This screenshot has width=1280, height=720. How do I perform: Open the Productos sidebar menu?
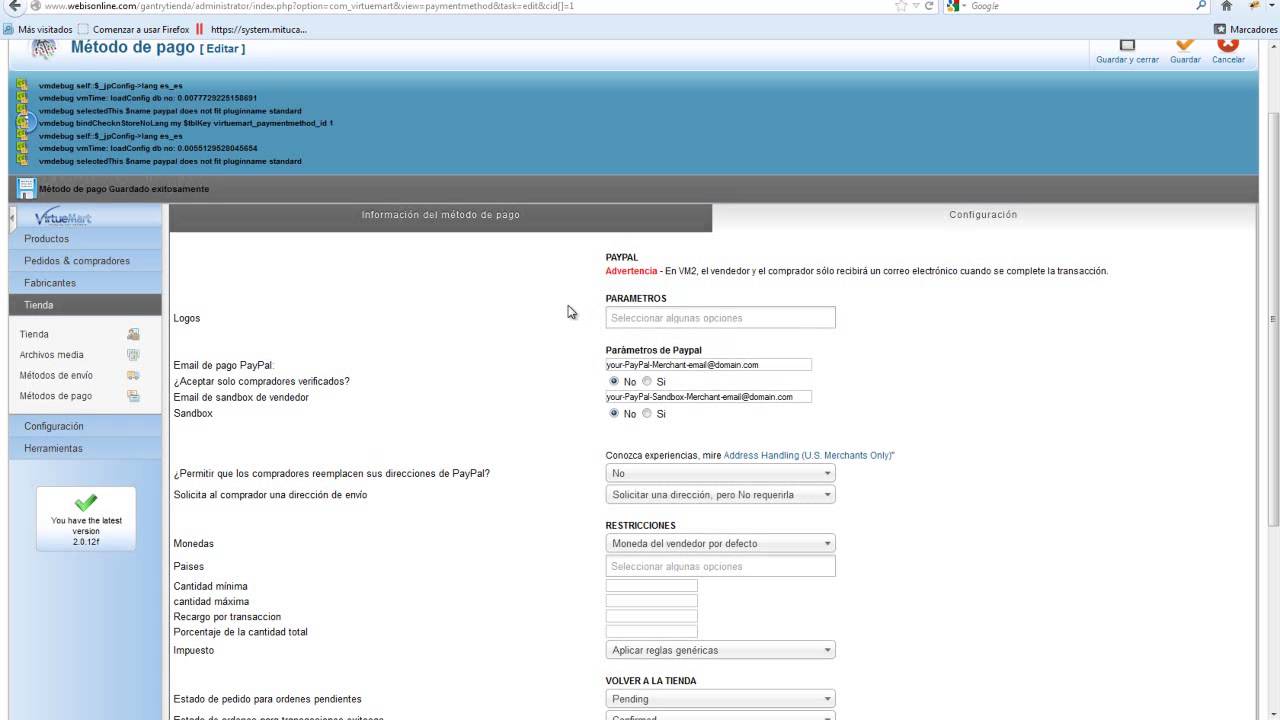(x=85, y=239)
